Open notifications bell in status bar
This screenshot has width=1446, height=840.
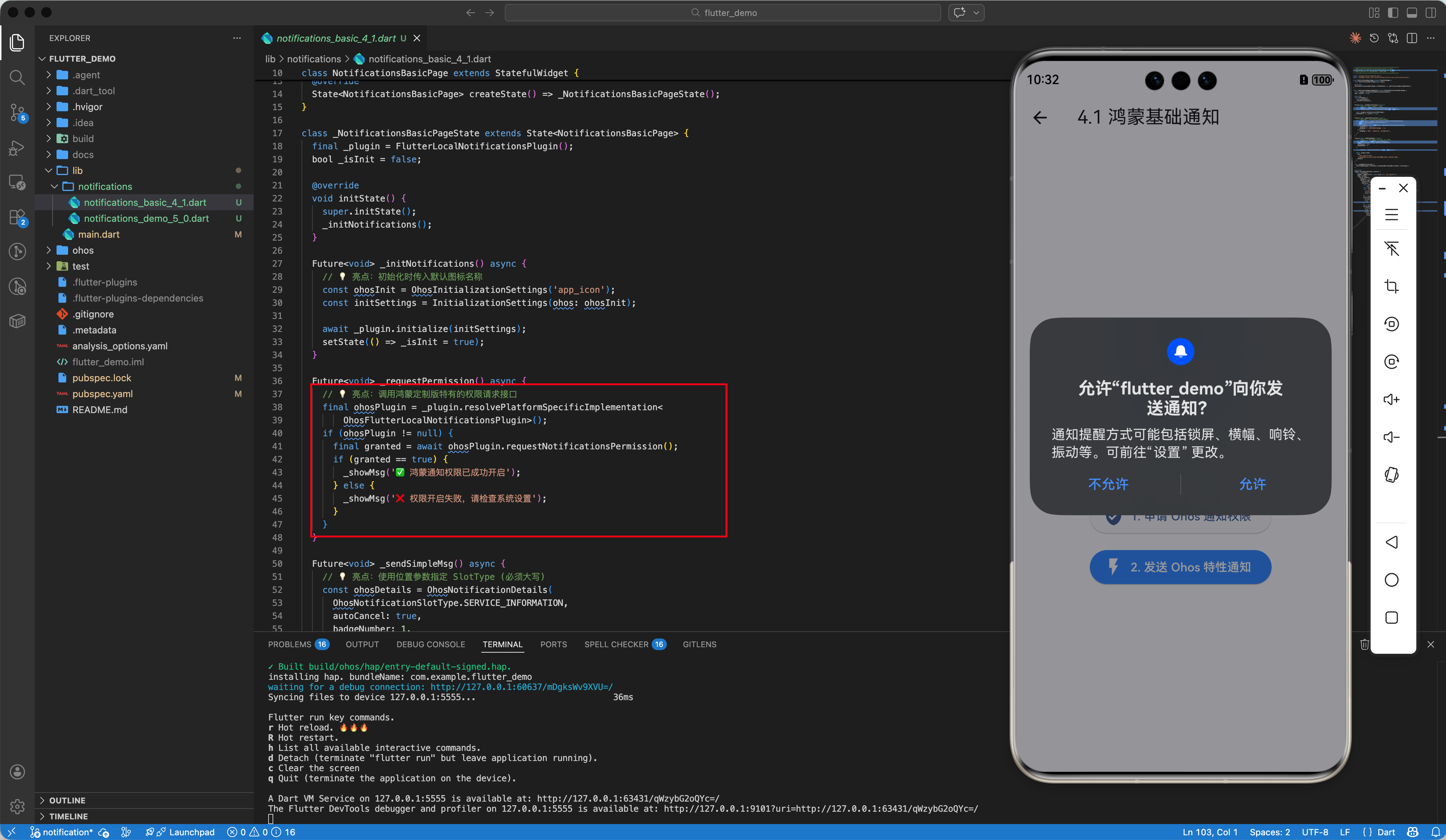[1435, 832]
